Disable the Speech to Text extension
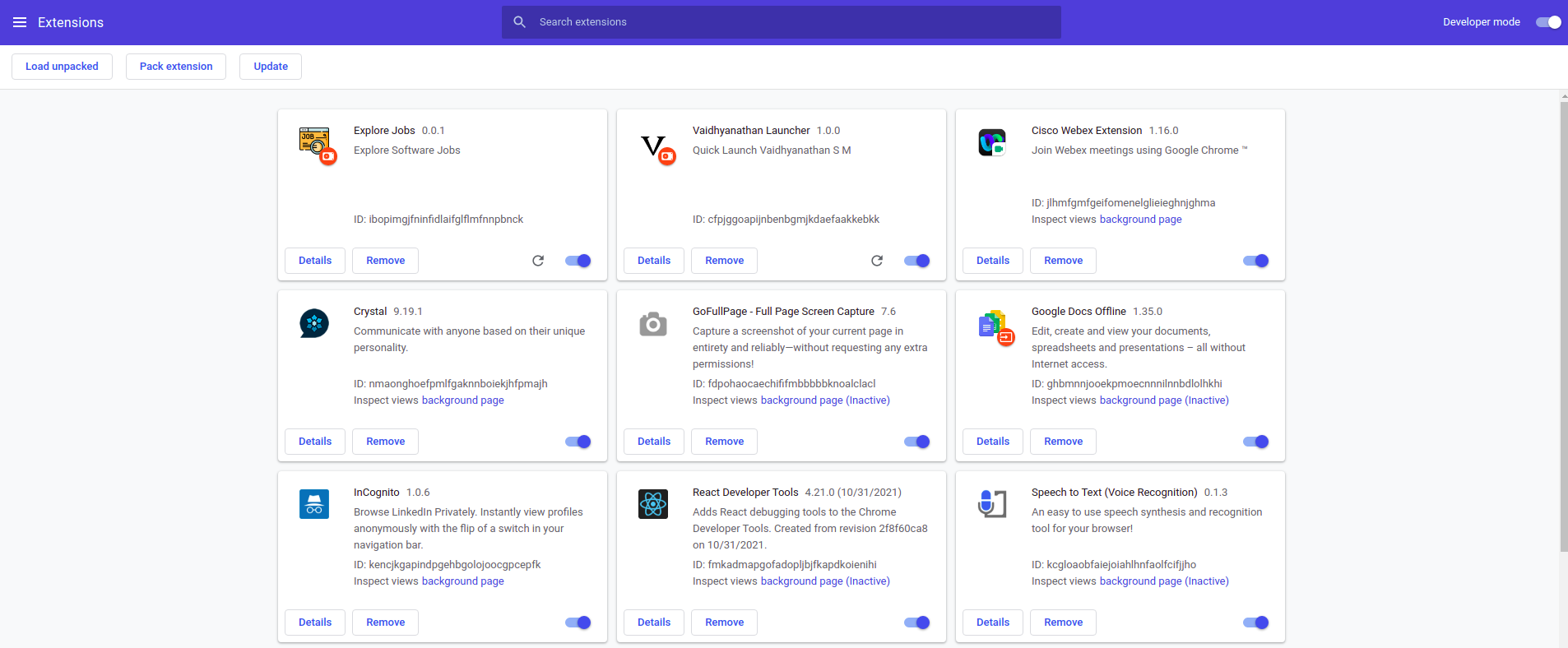Image resolution: width=1568 pixels, height=648 pixels. tap(1256, 623)
